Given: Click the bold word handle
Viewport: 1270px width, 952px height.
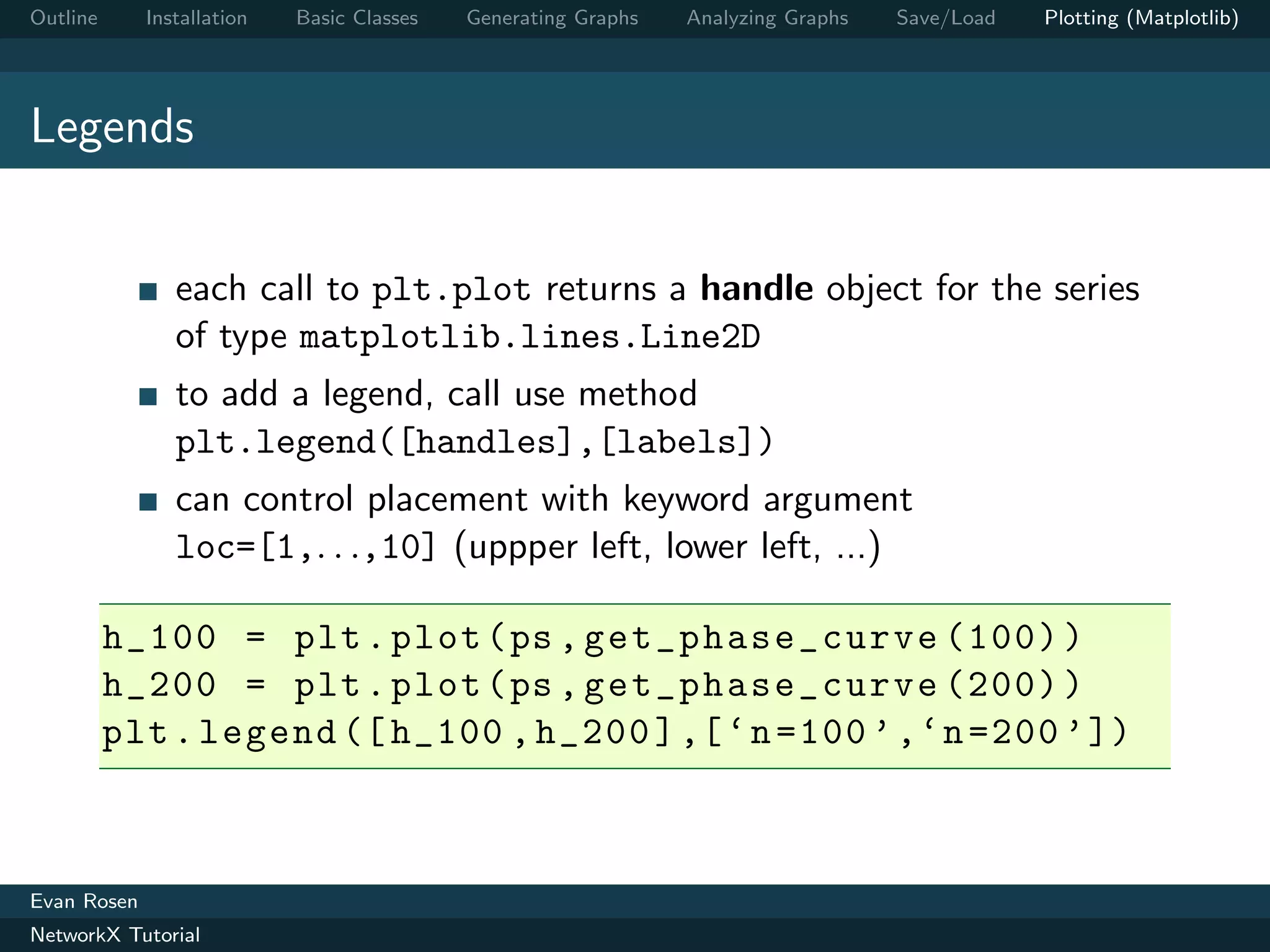Looking at the screenshot, I should (x=757, y=289).
